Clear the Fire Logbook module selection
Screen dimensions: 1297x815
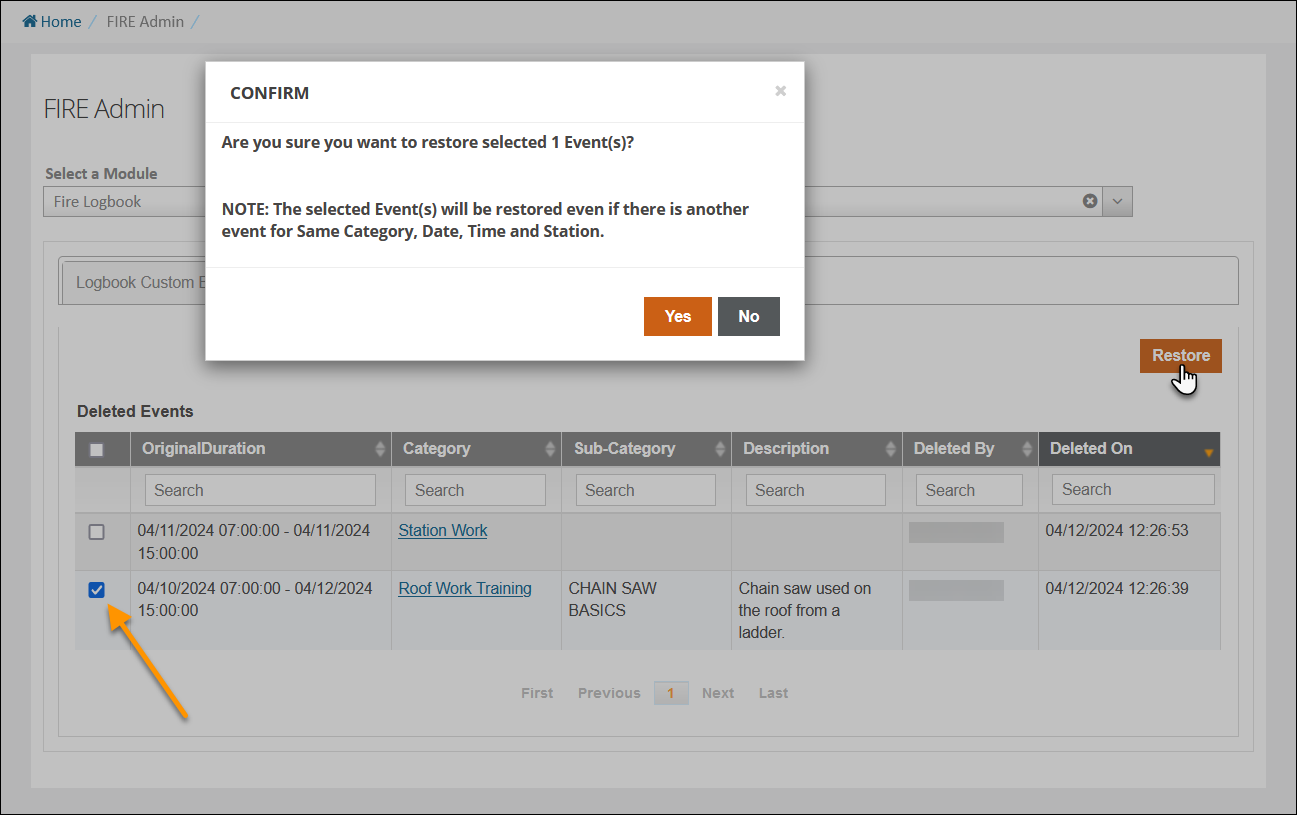tap(1090, 201)
